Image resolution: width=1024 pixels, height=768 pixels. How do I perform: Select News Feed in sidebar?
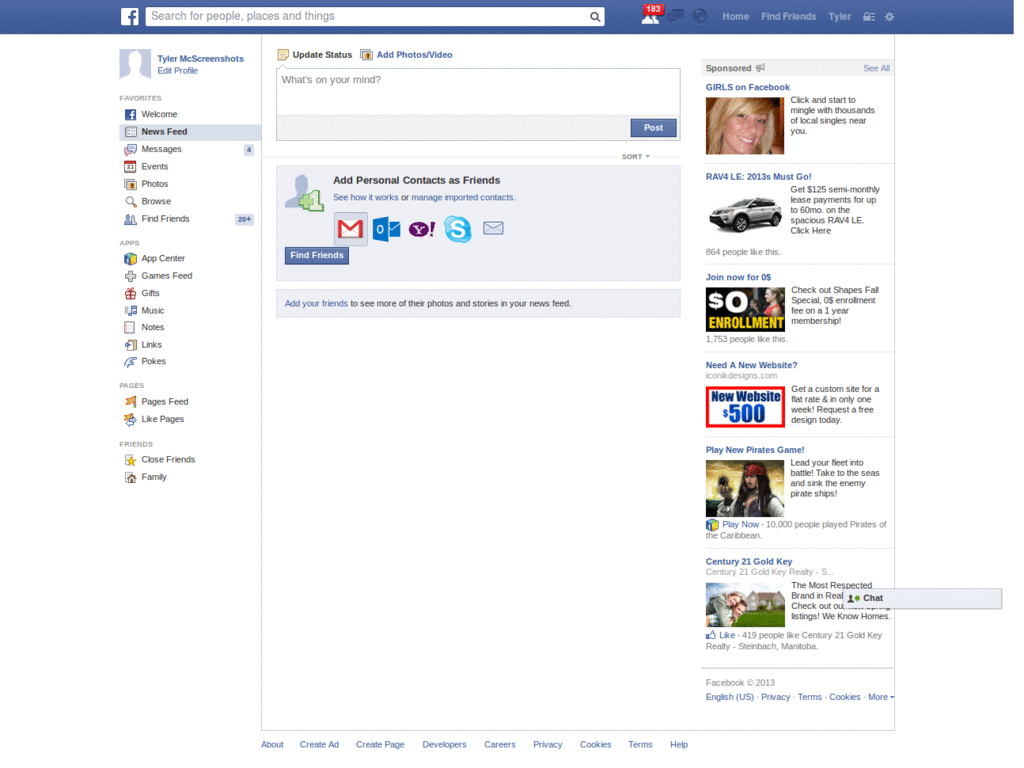click(x=190, y=132)
